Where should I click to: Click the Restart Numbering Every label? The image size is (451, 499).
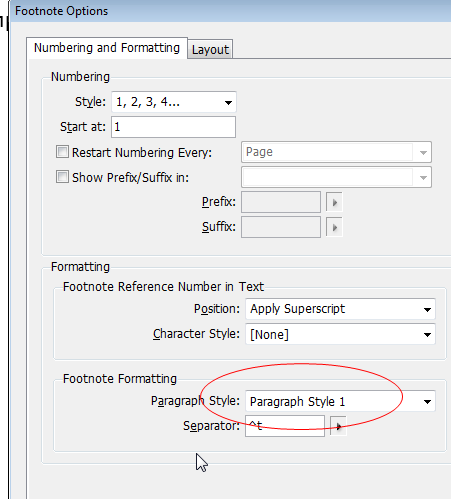[142, 153]
